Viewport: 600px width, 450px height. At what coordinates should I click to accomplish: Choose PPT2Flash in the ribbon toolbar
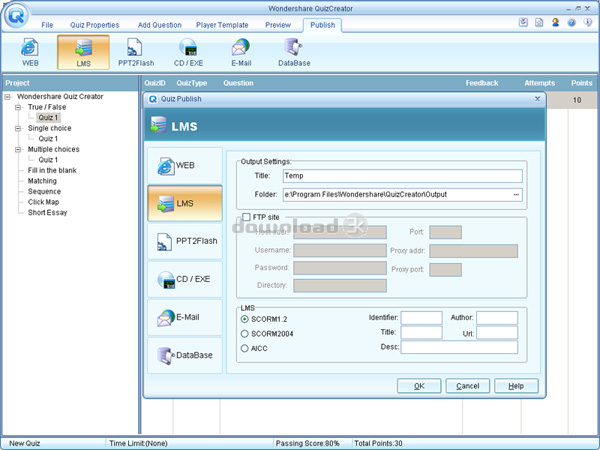[x=136, y=52]
